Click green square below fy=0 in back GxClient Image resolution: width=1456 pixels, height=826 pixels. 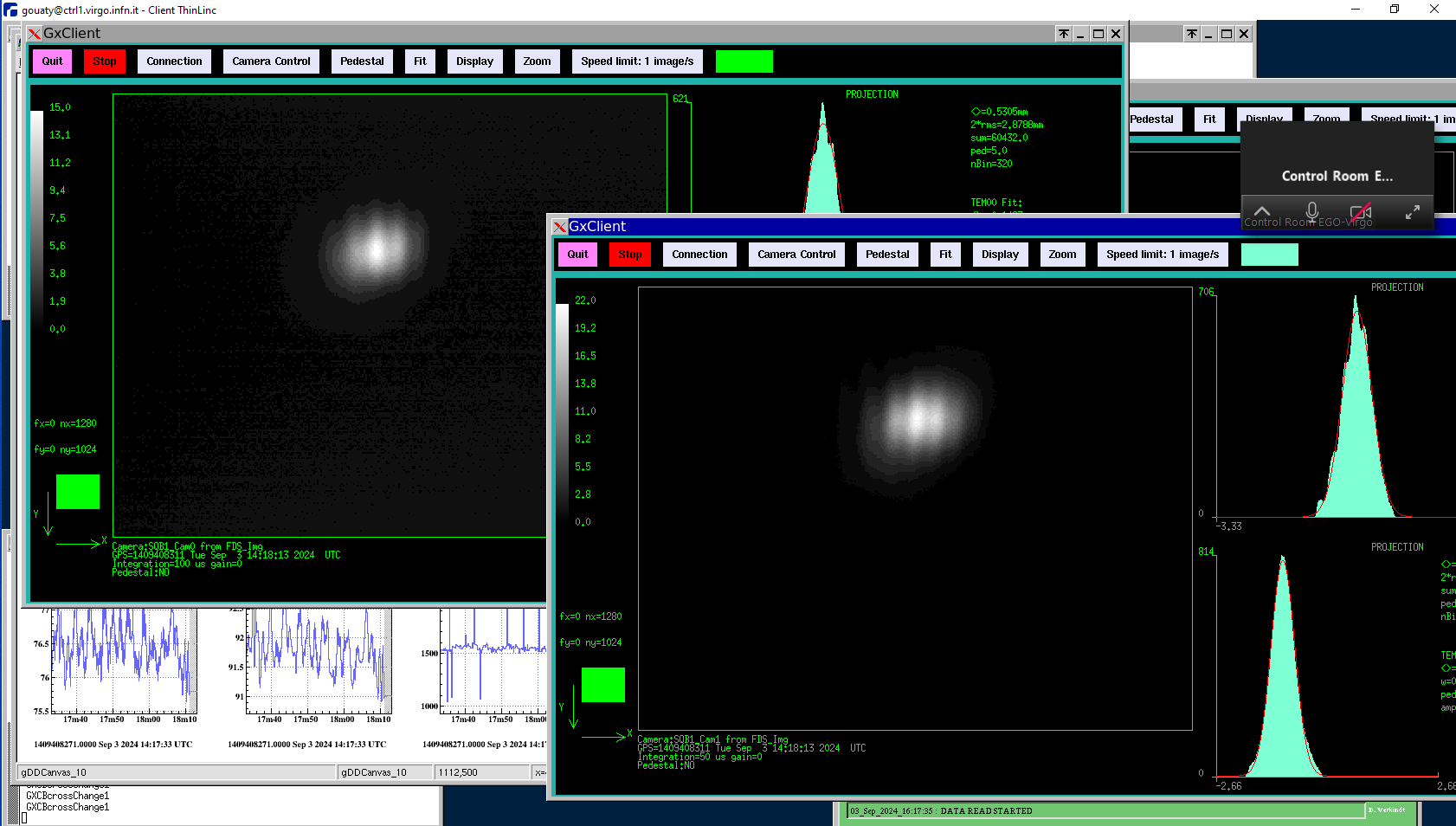tap(78, 492)
